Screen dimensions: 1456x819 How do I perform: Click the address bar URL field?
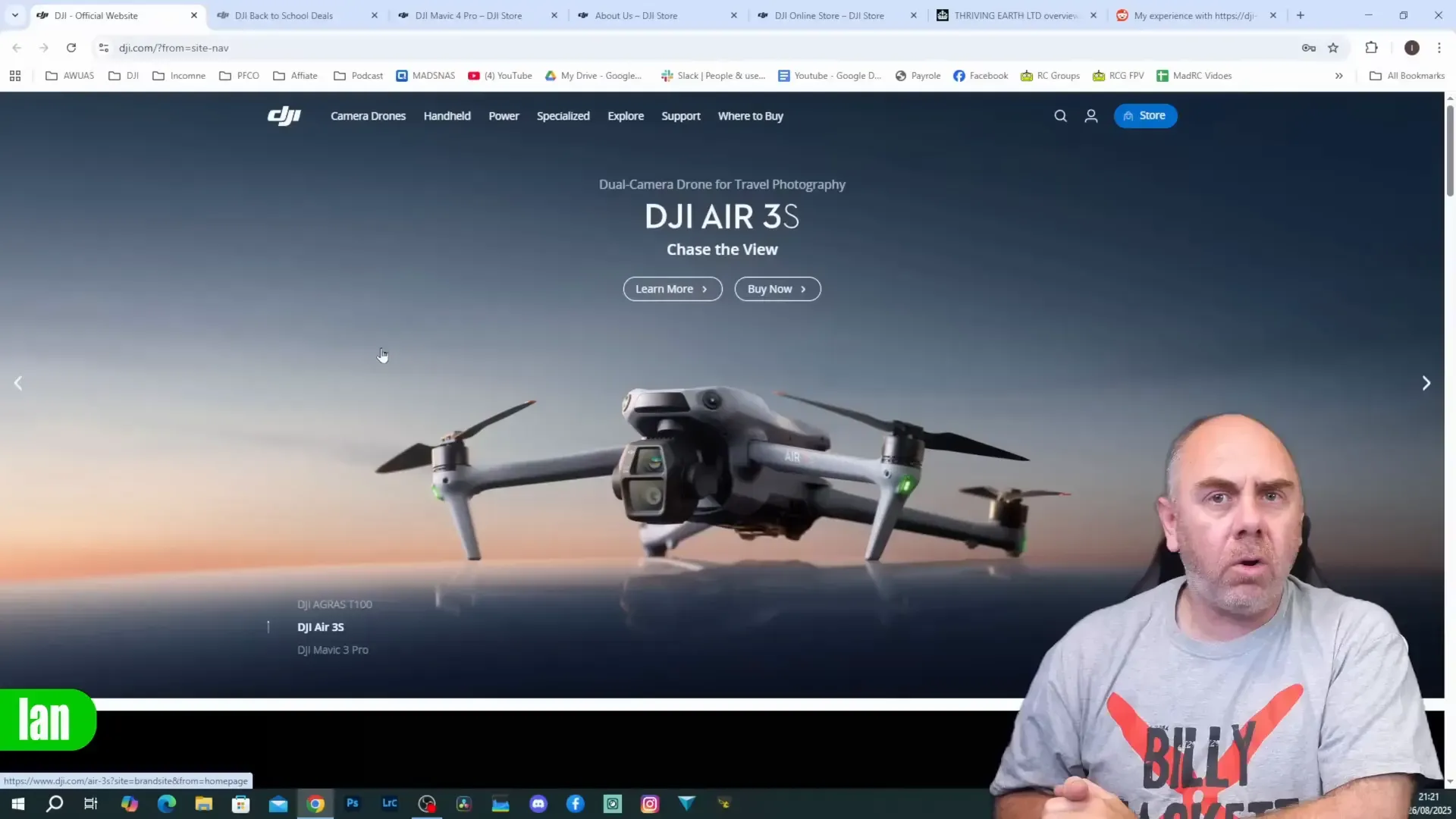698,48
